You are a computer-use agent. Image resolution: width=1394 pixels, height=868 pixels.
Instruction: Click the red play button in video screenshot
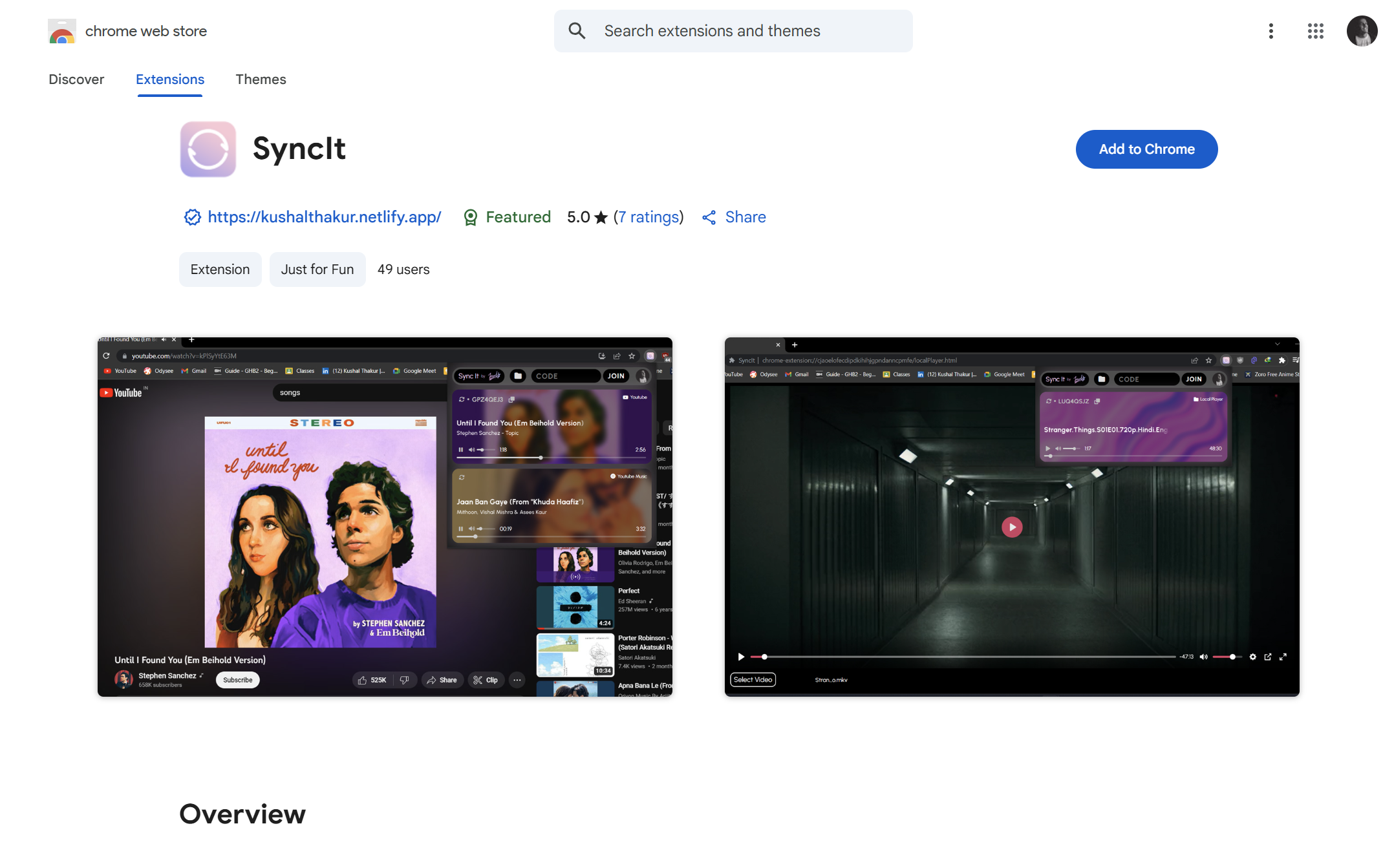tap(1012, 527)
